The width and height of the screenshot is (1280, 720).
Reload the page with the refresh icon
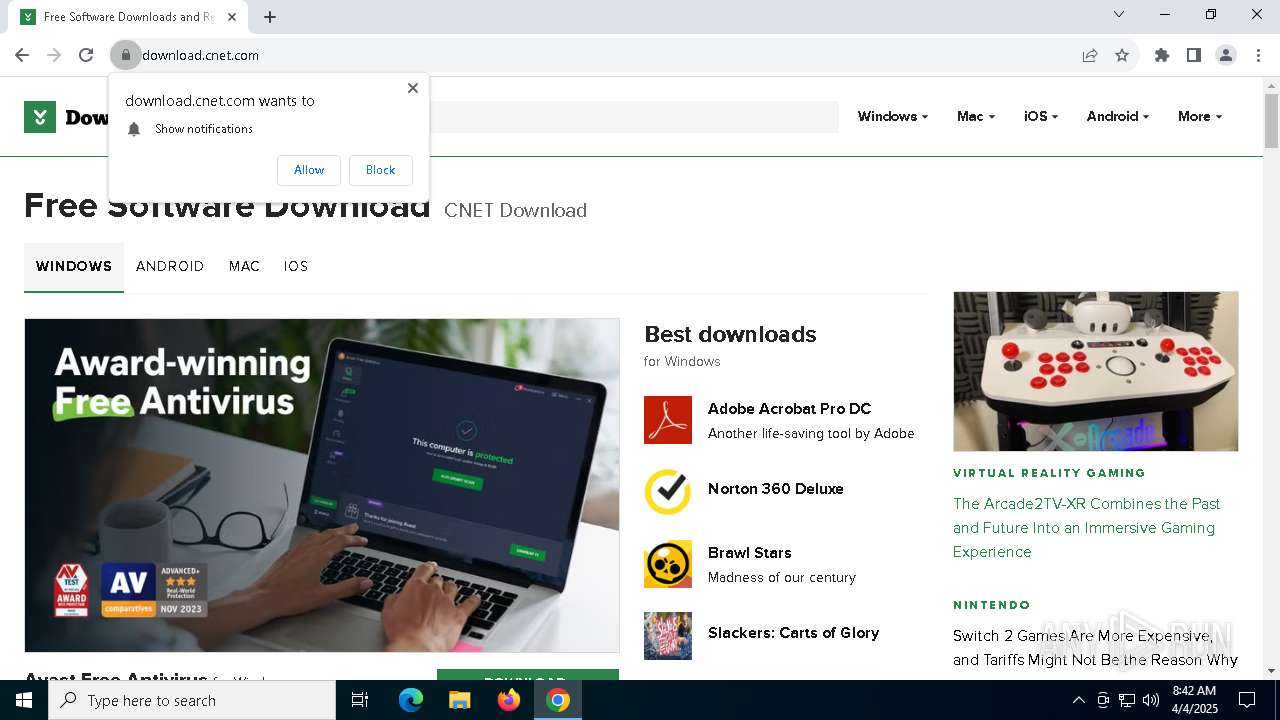point(86,55)
